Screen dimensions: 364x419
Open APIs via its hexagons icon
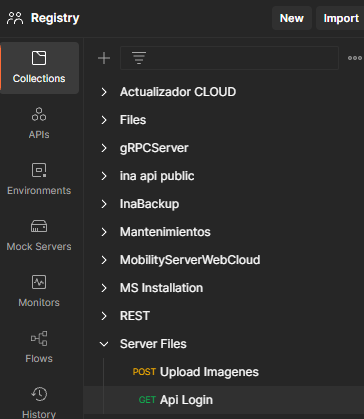[39, 114]
